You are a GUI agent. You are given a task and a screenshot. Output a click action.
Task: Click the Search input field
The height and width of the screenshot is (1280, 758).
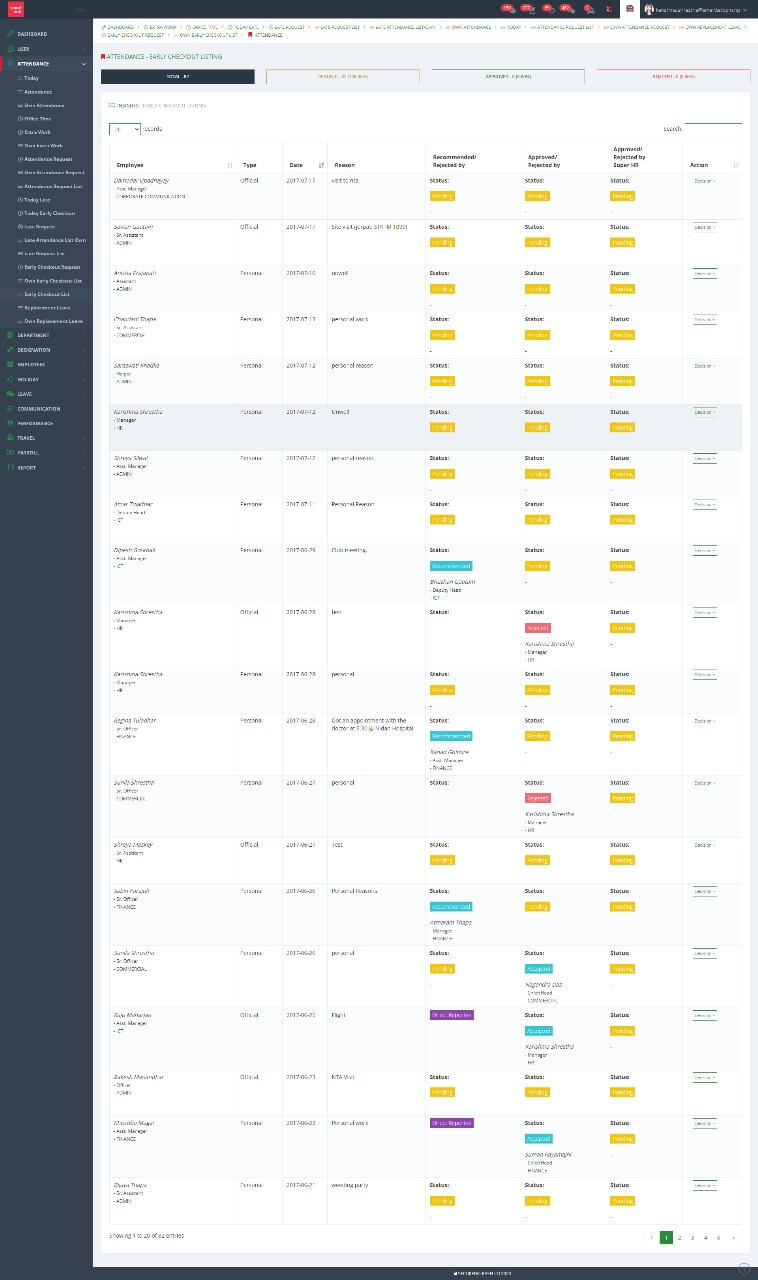coord(713,129)
